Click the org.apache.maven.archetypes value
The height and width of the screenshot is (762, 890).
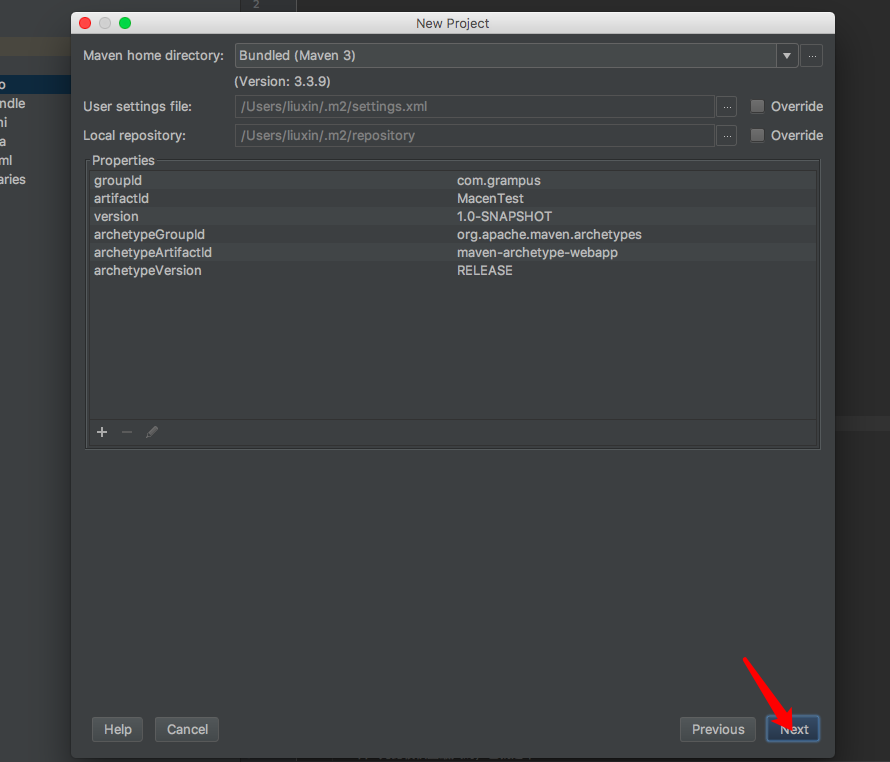(549, 235)
